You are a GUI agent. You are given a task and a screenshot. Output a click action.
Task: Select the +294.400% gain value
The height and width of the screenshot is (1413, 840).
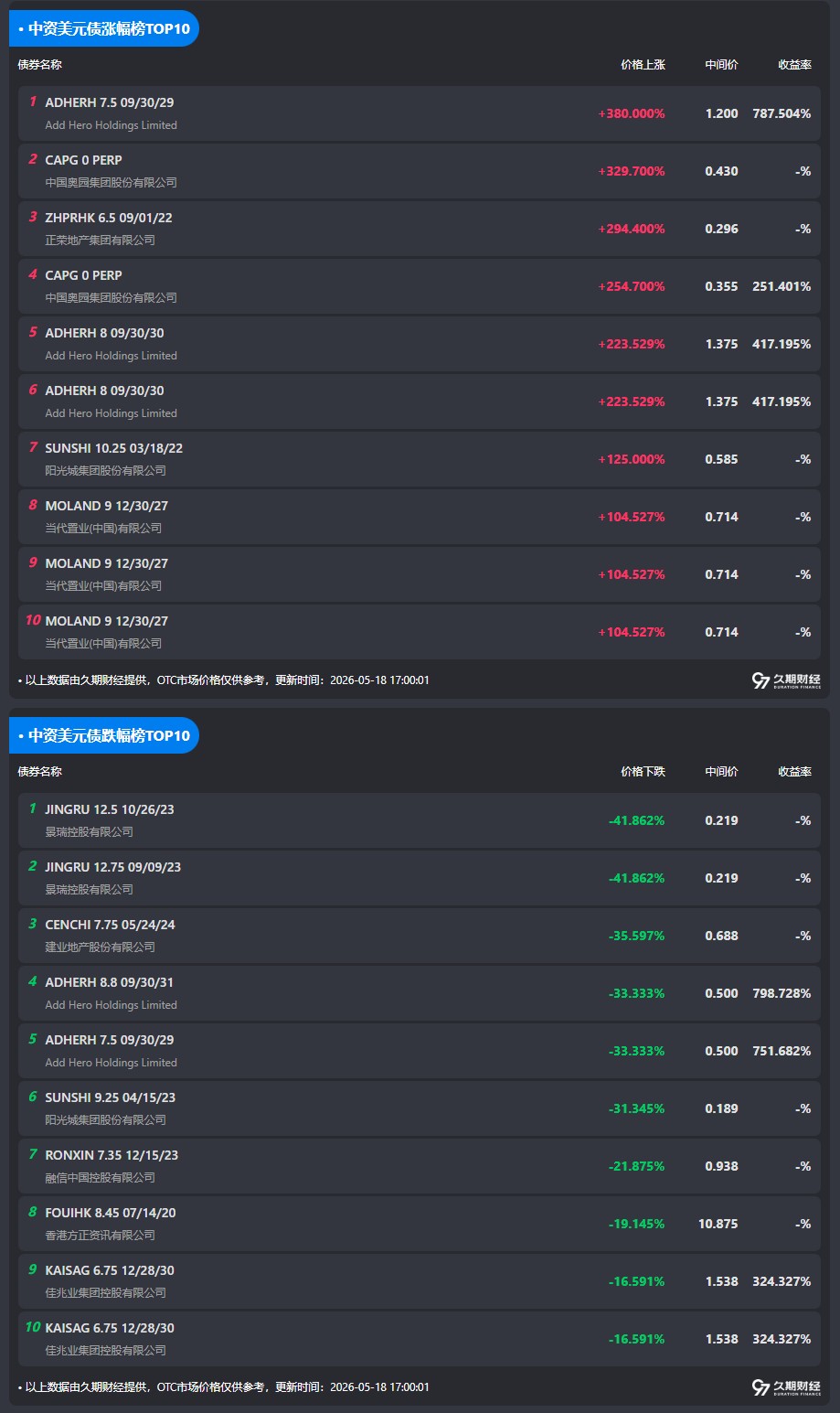pos(632,230)
